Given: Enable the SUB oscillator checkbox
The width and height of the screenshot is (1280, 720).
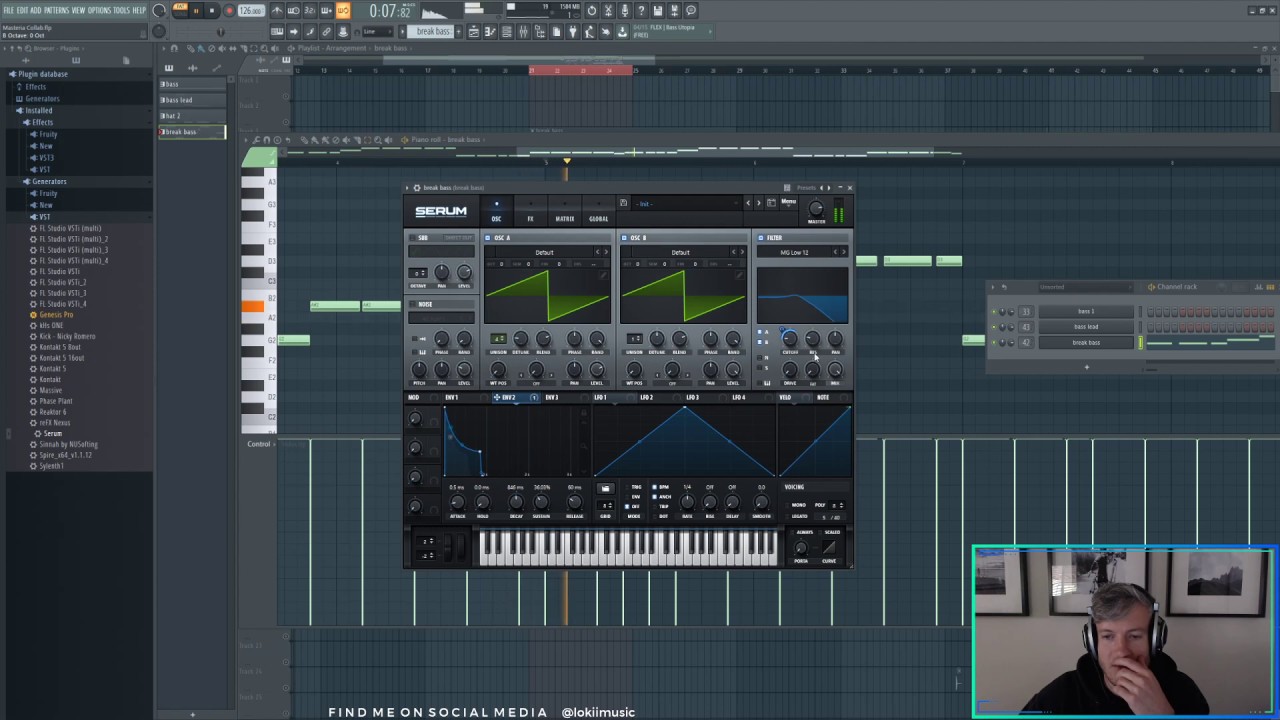Looking at the screenshot, I should pos(412,237).
